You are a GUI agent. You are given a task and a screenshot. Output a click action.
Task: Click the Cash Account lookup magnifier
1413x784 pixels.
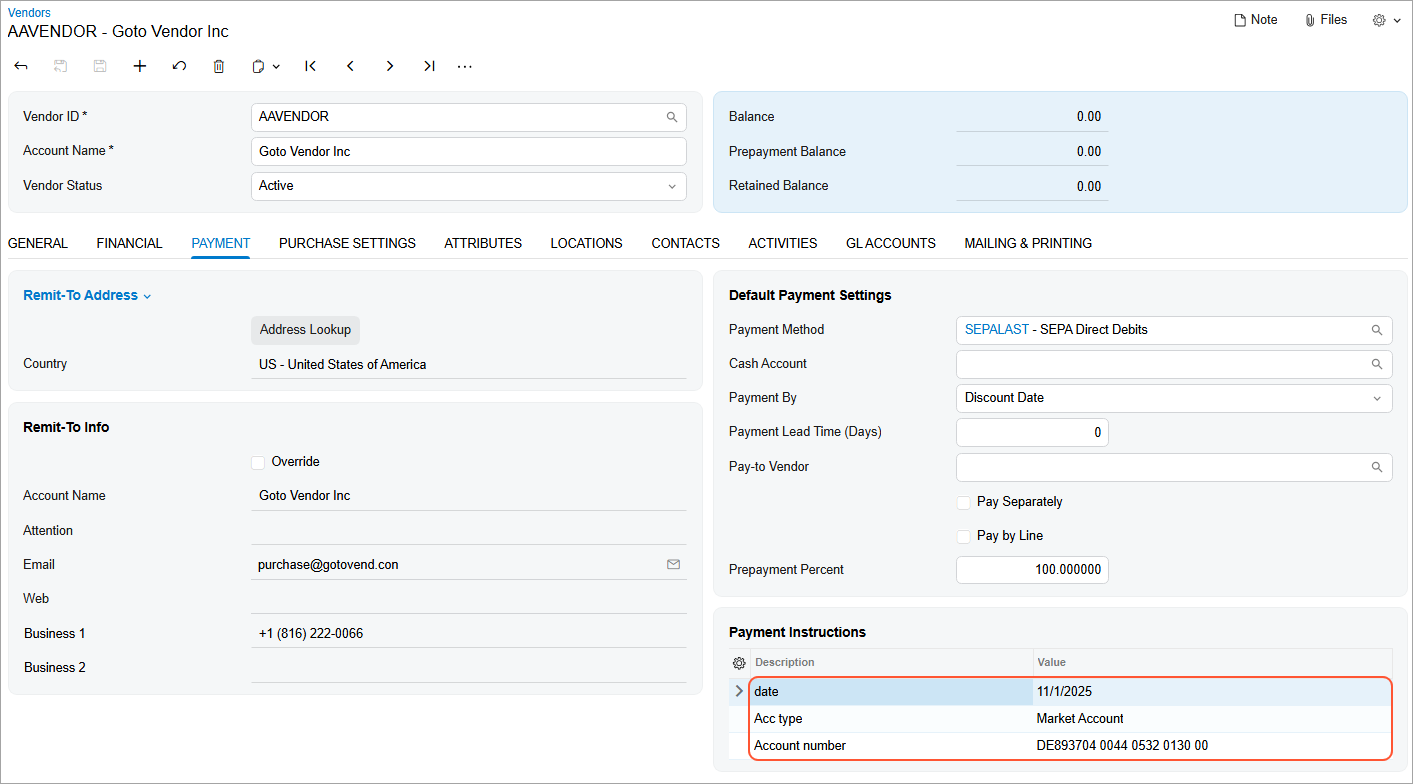(x=1377, y=364)
